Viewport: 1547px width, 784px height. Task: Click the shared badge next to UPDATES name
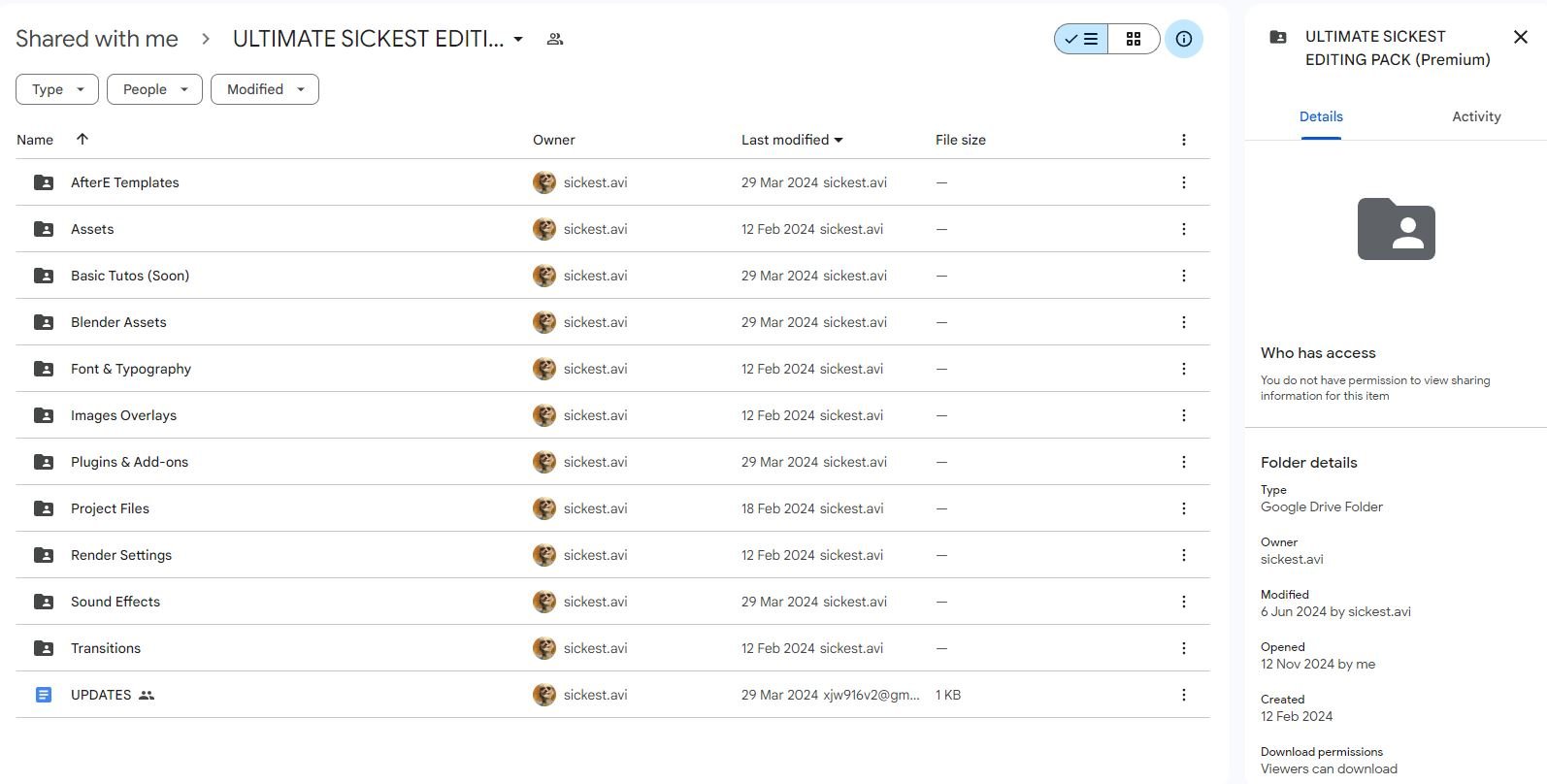147,695
